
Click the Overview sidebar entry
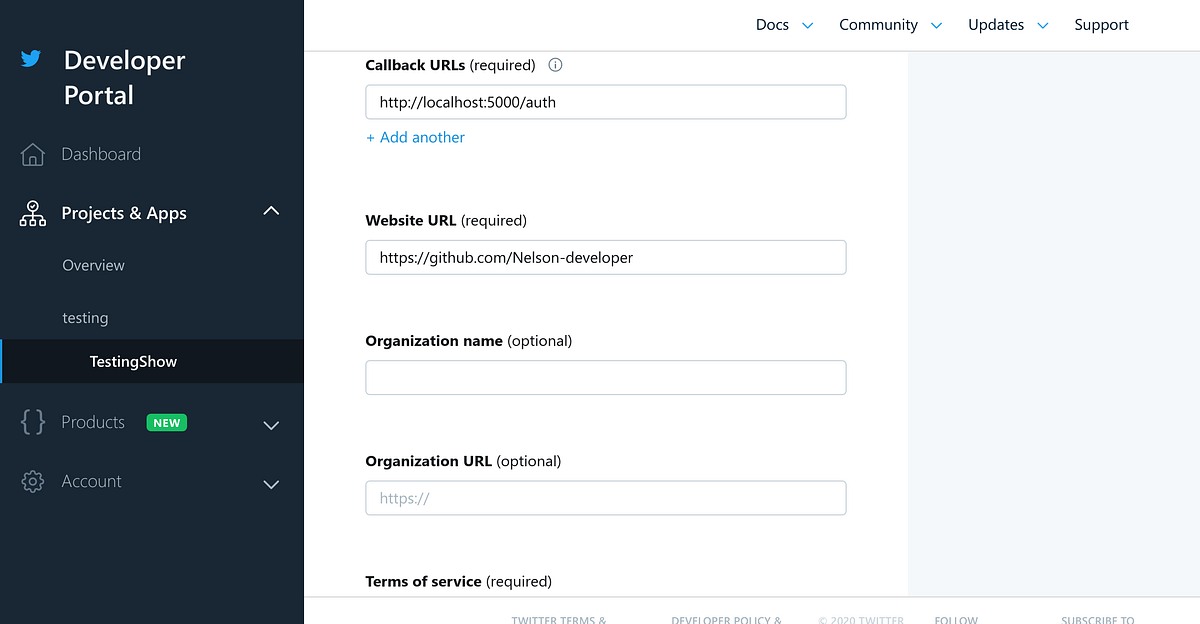pos(93,265)
